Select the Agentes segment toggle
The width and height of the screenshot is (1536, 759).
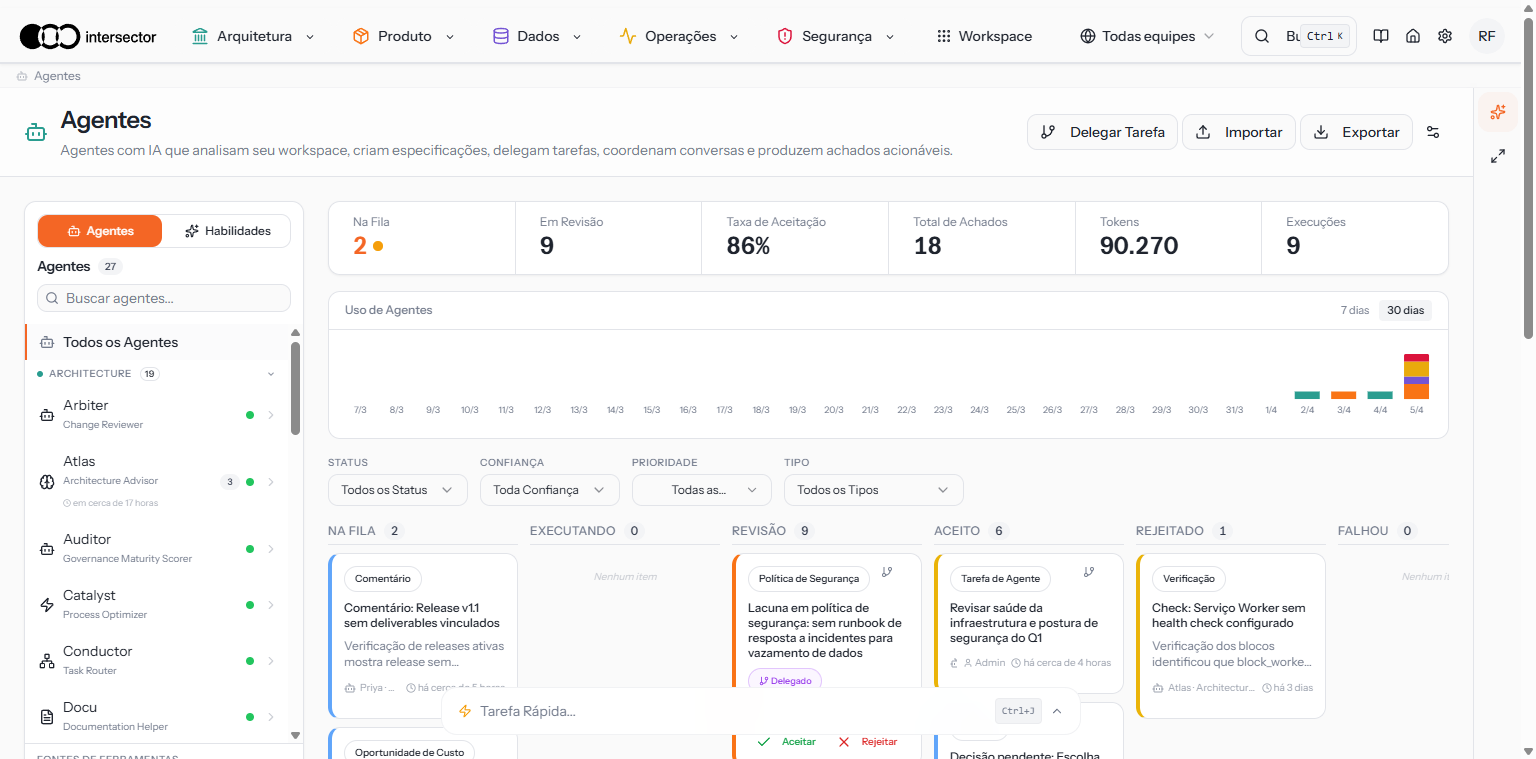(x=100, y=231)
